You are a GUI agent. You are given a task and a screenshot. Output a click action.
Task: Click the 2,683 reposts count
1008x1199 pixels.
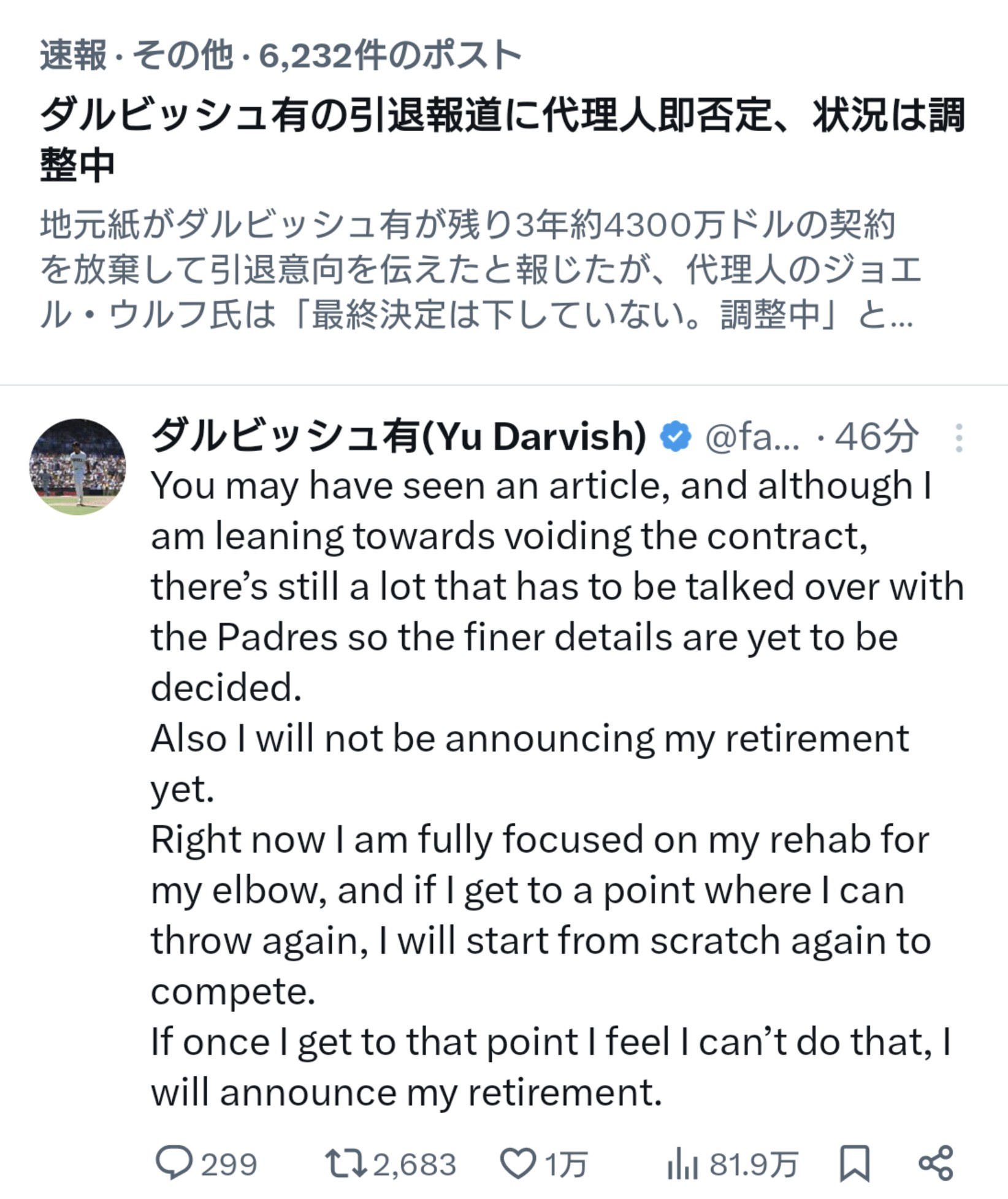[x=414, y=1164]
